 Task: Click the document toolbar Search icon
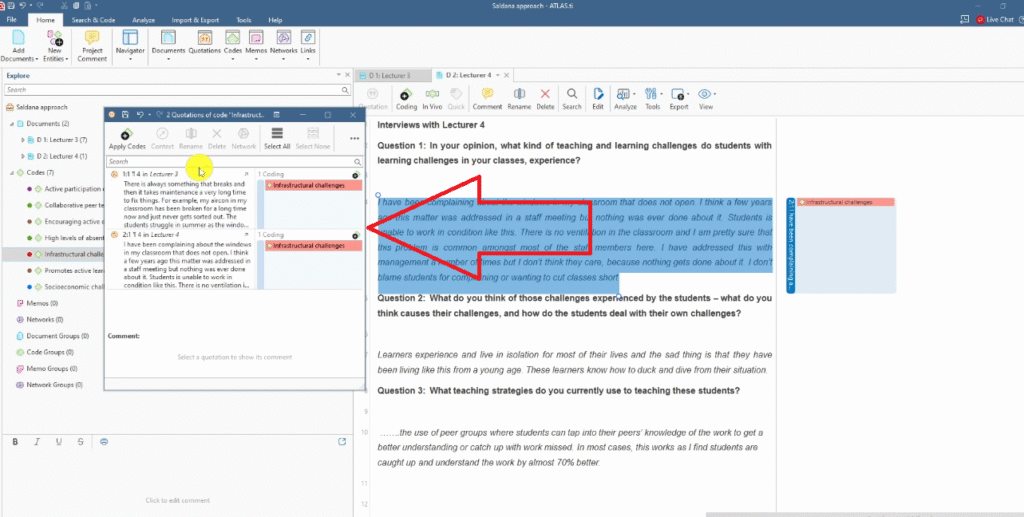(571, 97)
